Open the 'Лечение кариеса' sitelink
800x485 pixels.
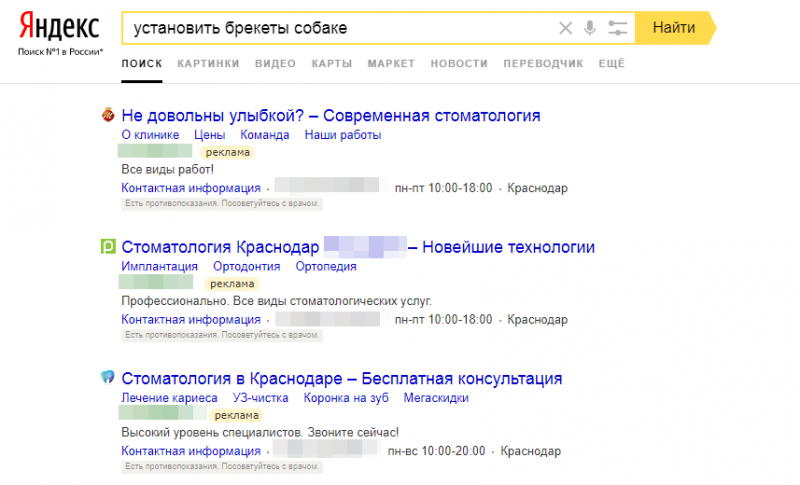tap(169, 398)
